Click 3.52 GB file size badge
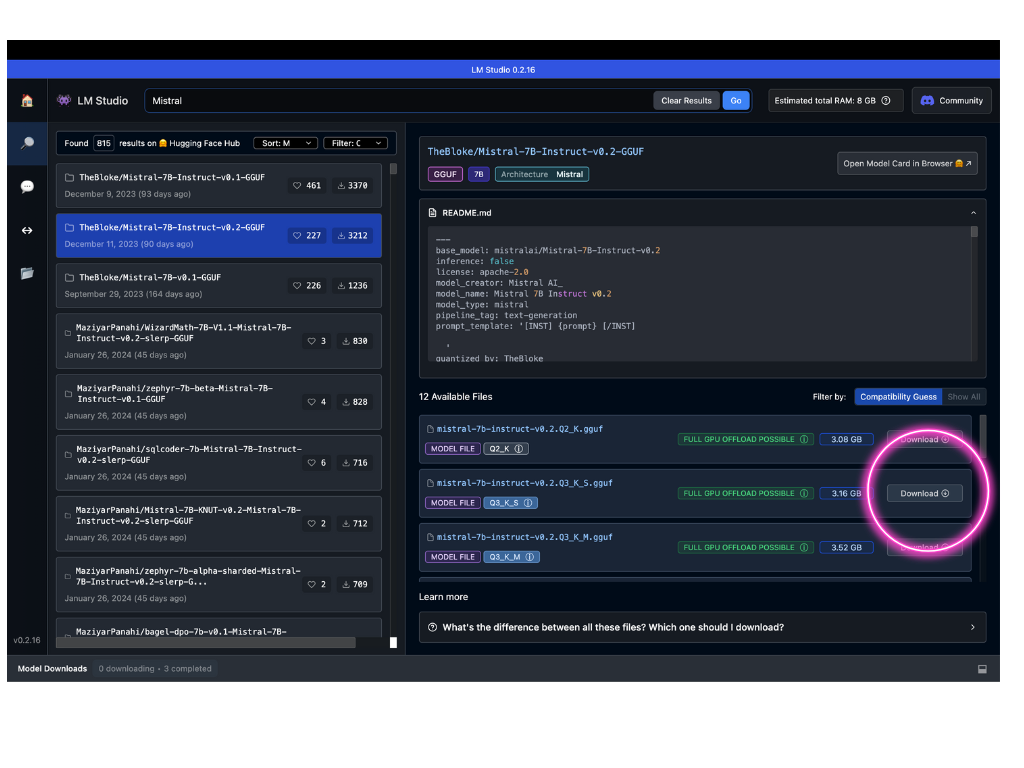The height and width of the screenshot is (768, 1024). click(846, 548)
